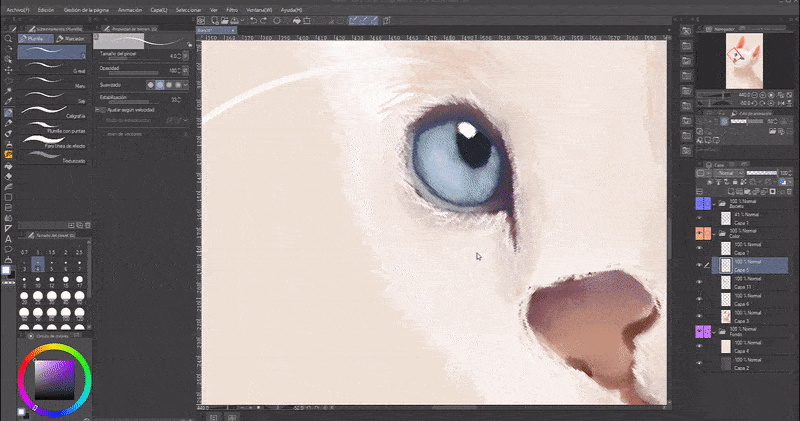Select Plumilla con puntas sub tool

(x=52, y=127)
